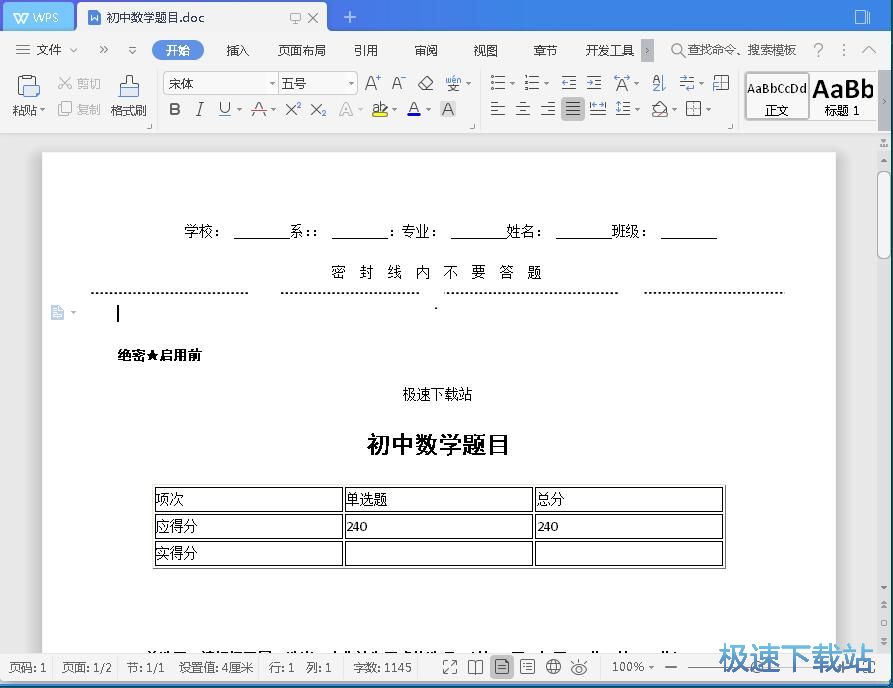893x688 pixels.
Task: Open the 100% zoom level menu
Action: [633, 667]
